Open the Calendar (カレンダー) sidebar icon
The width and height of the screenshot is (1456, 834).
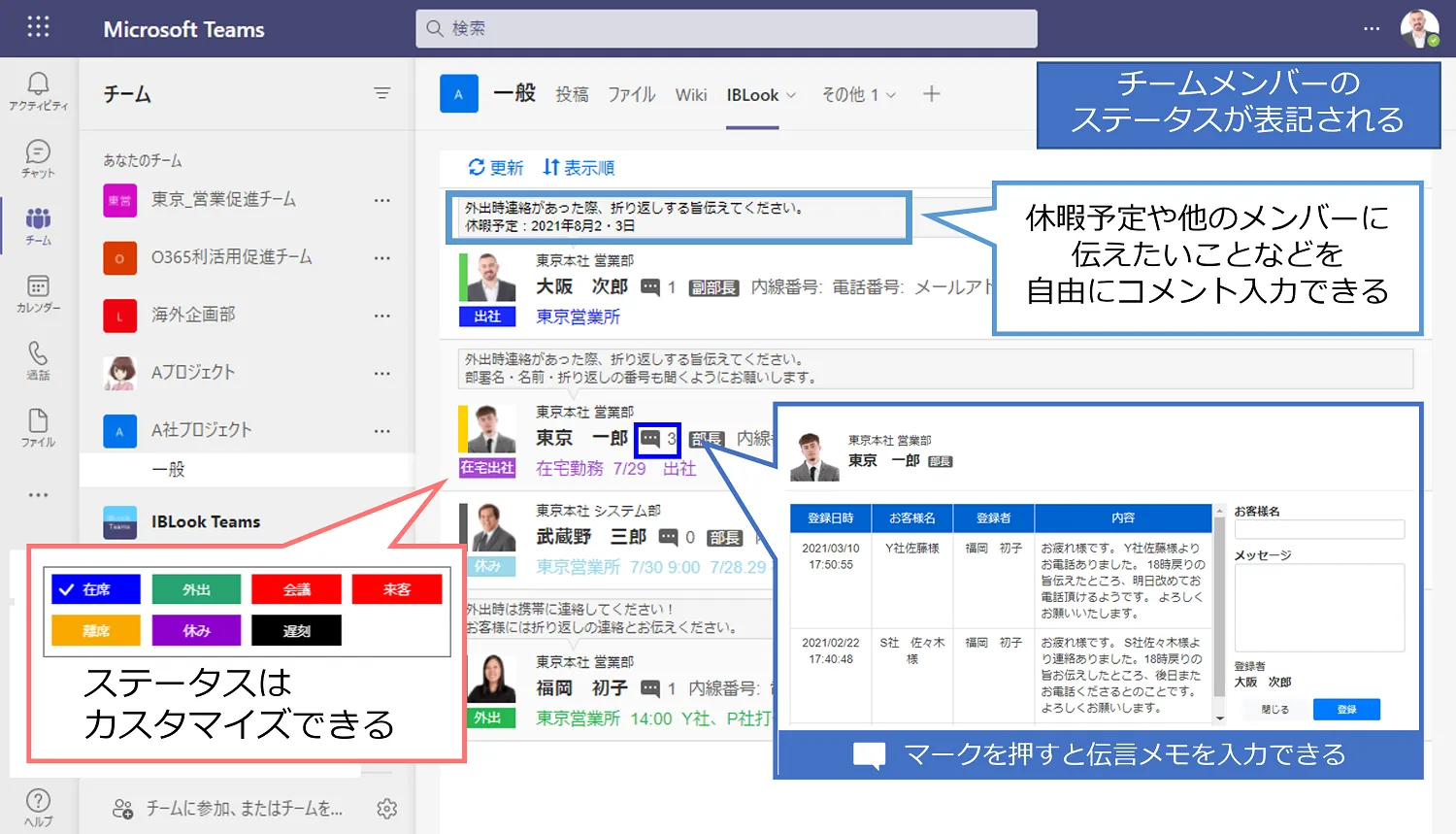tap(38, 293)
